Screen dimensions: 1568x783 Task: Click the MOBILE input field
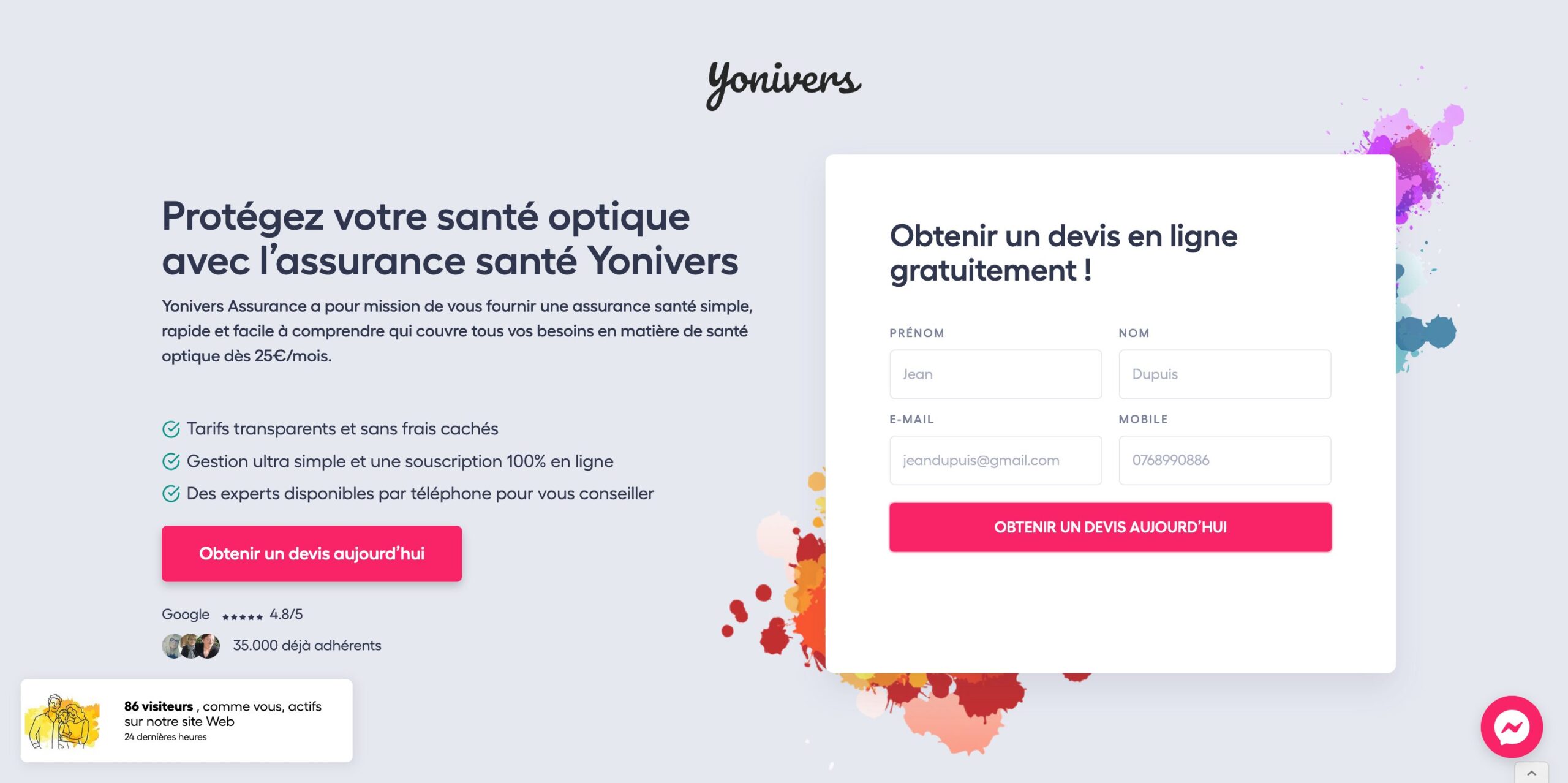[1224, 460]
